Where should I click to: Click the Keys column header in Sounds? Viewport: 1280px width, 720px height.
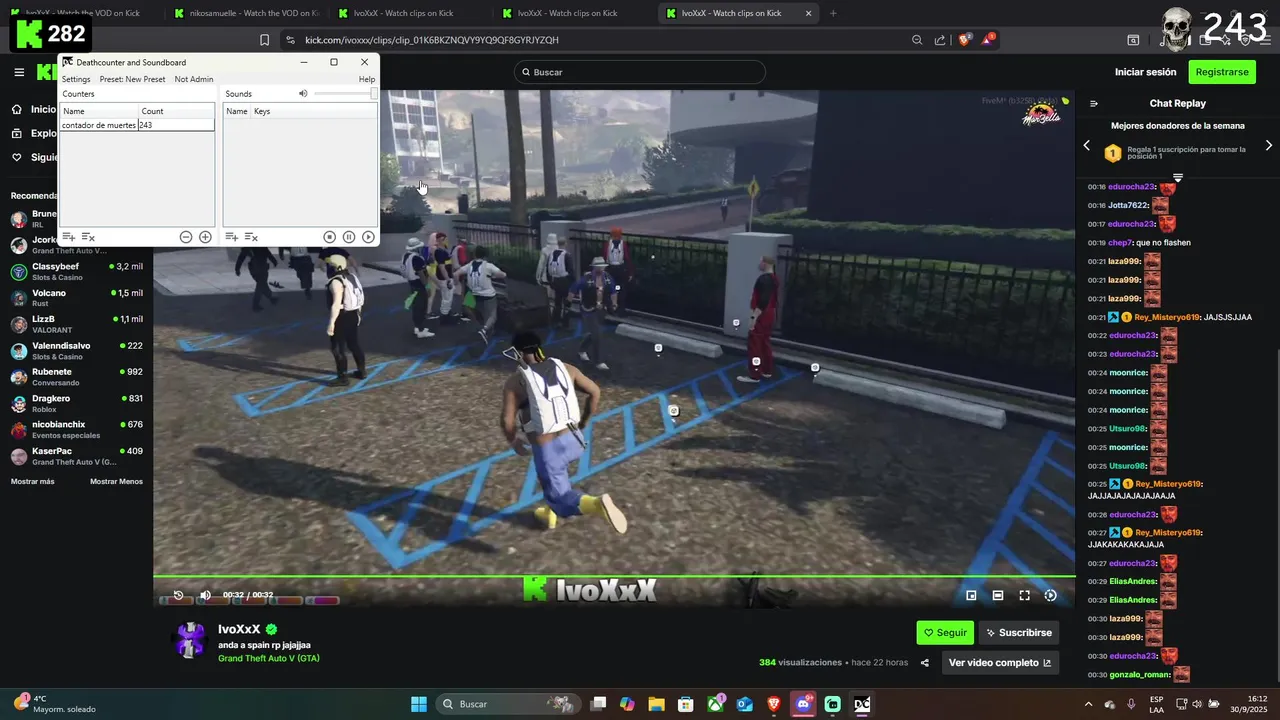[314, 111]
